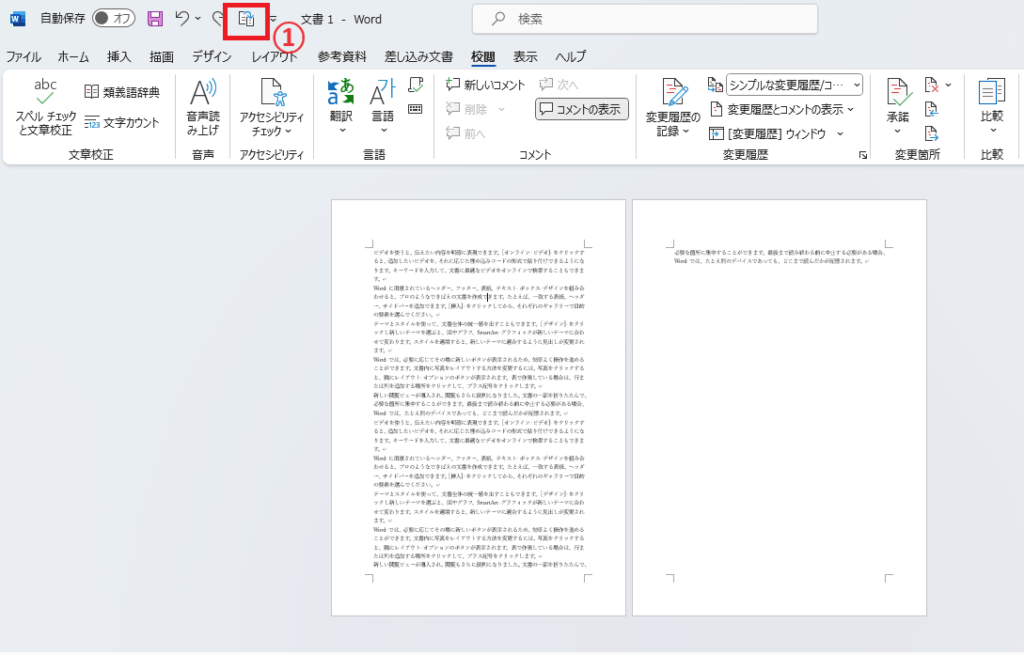Open アクセシビリティ チェック dropdown
Screen dimensions: 1024x654
(x=272, y=107)
